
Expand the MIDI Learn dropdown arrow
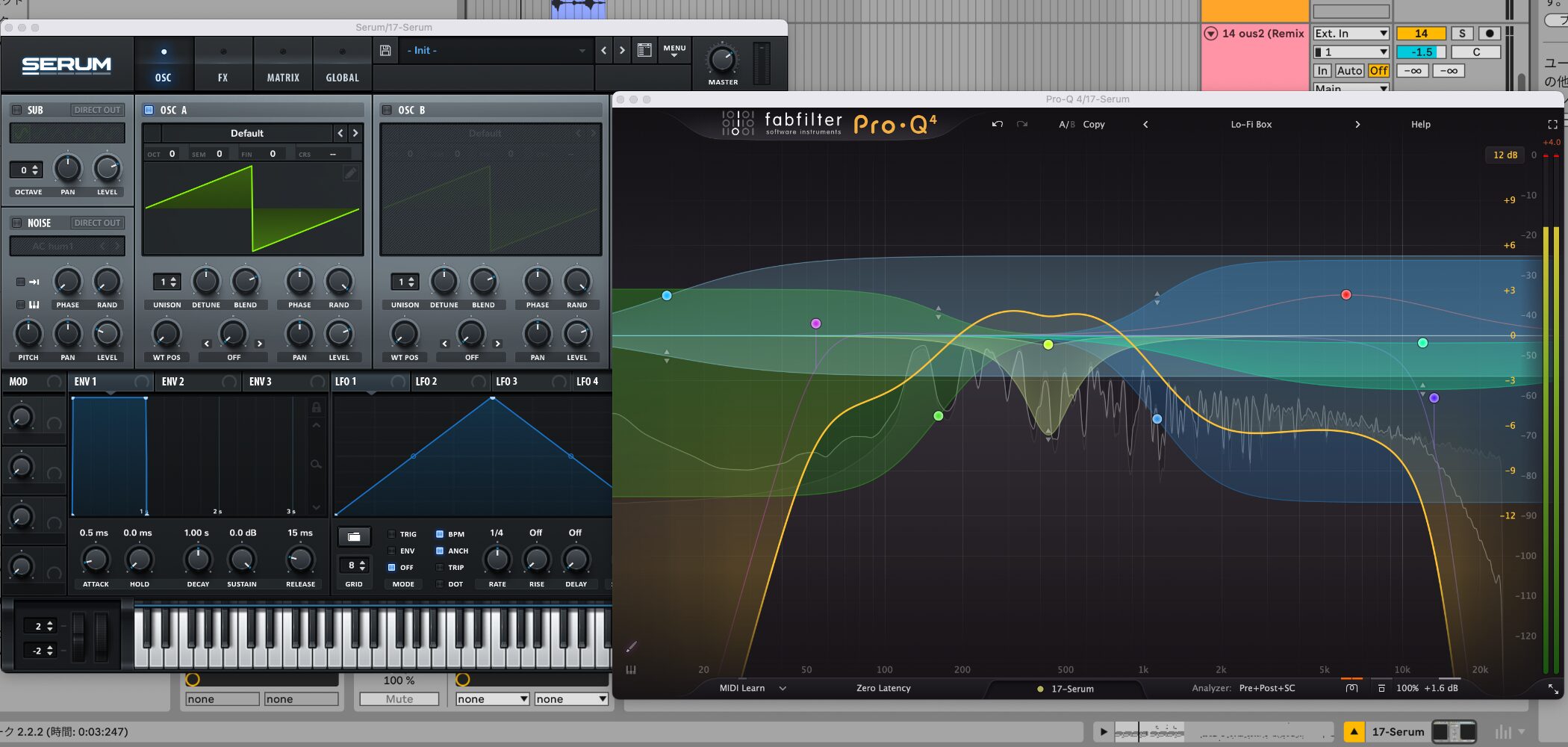coord(783,688)
